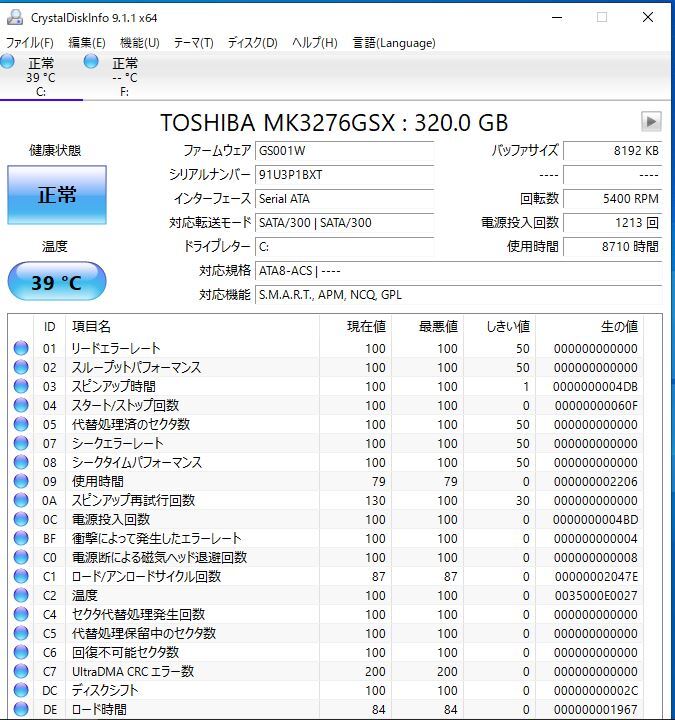Click status orb for 代替処理済のセクタ数 row
This screenshot has height=720, width=675.
click(x=21, y=424)
